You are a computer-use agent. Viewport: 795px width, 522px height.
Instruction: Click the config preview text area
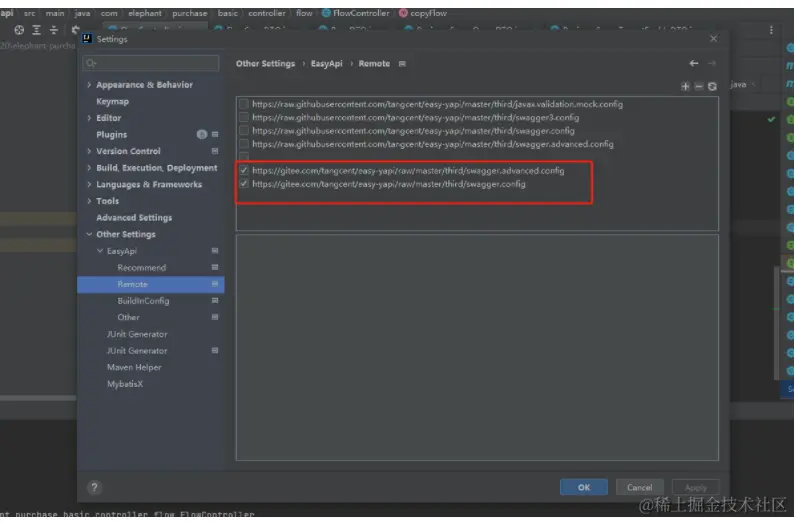(x=477, y=347)
